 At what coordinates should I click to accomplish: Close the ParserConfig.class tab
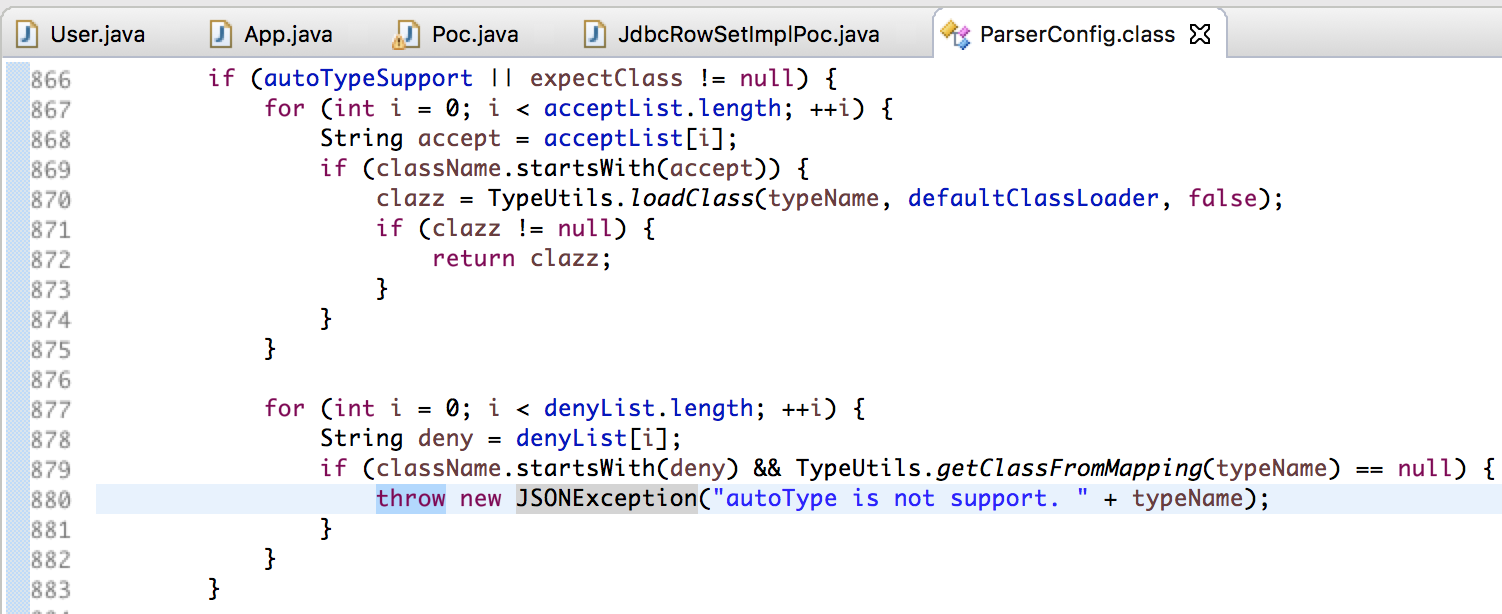pyautogui.click(x=1199, y=35)
